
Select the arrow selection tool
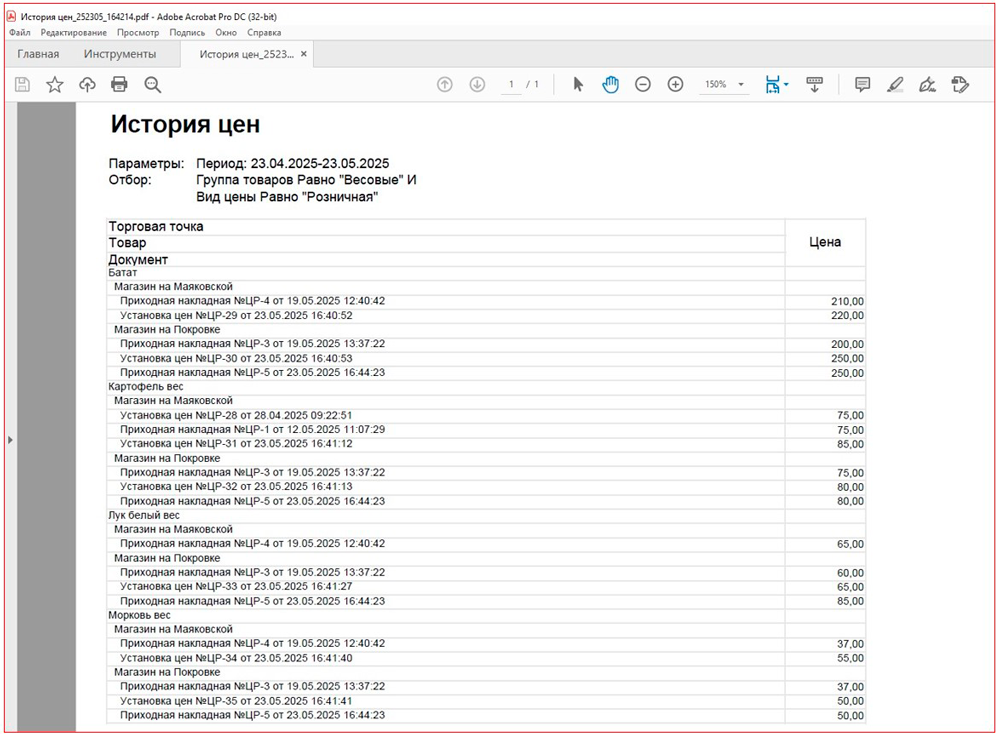tap(578, 85)
